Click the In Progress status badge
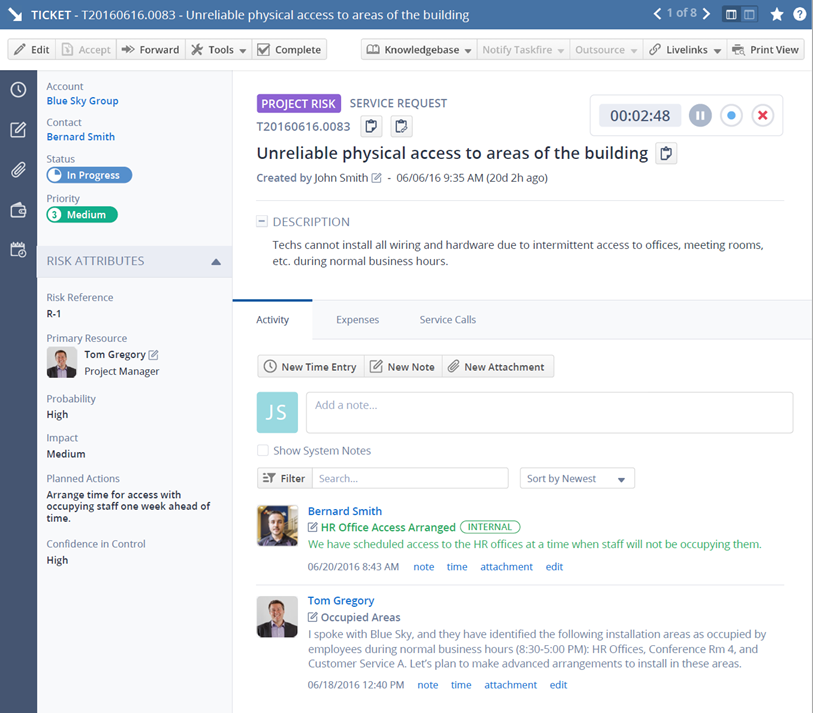The width and height of the screenshot is (813, 713). click(x=89, y=175)
